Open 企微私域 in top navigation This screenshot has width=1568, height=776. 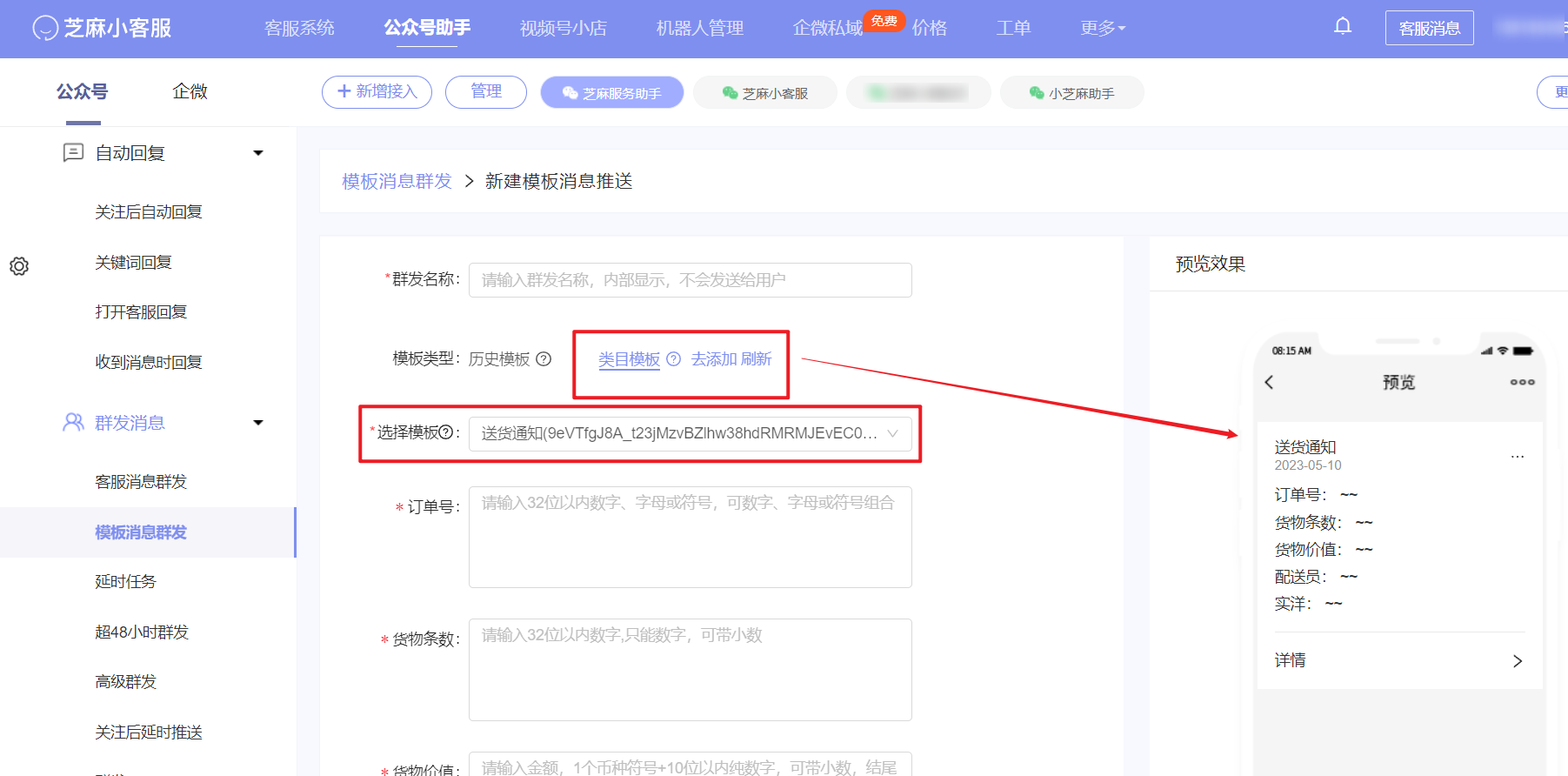pyautogui.click(x=828, y=28)
